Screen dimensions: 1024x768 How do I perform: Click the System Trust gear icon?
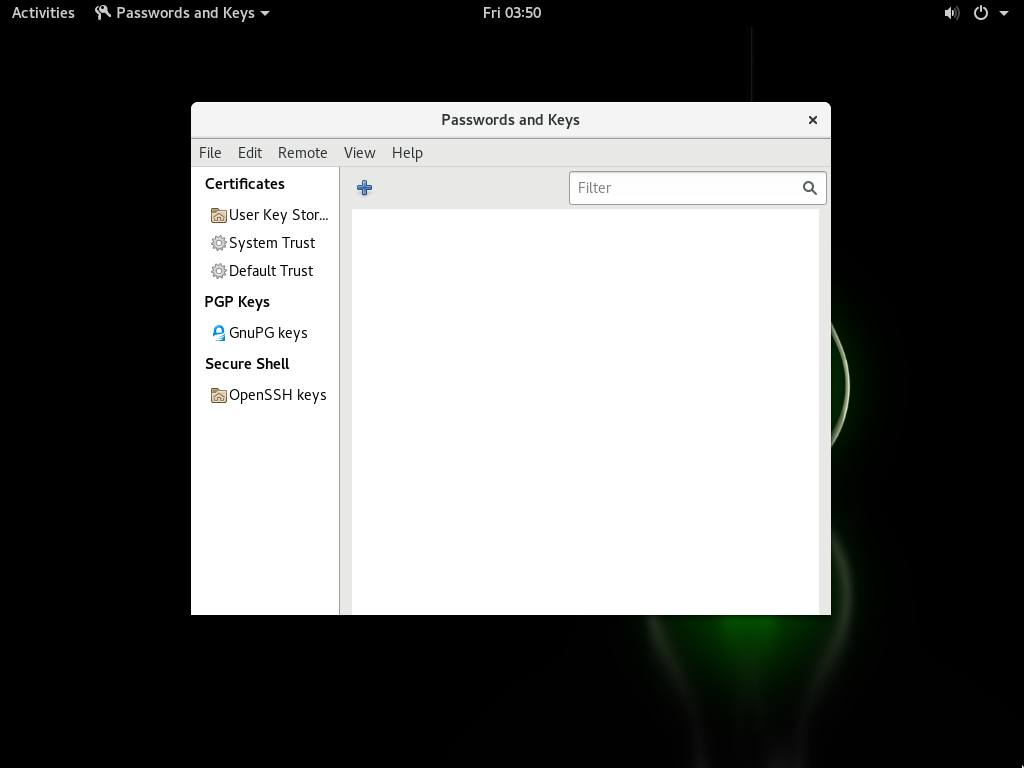218,243
